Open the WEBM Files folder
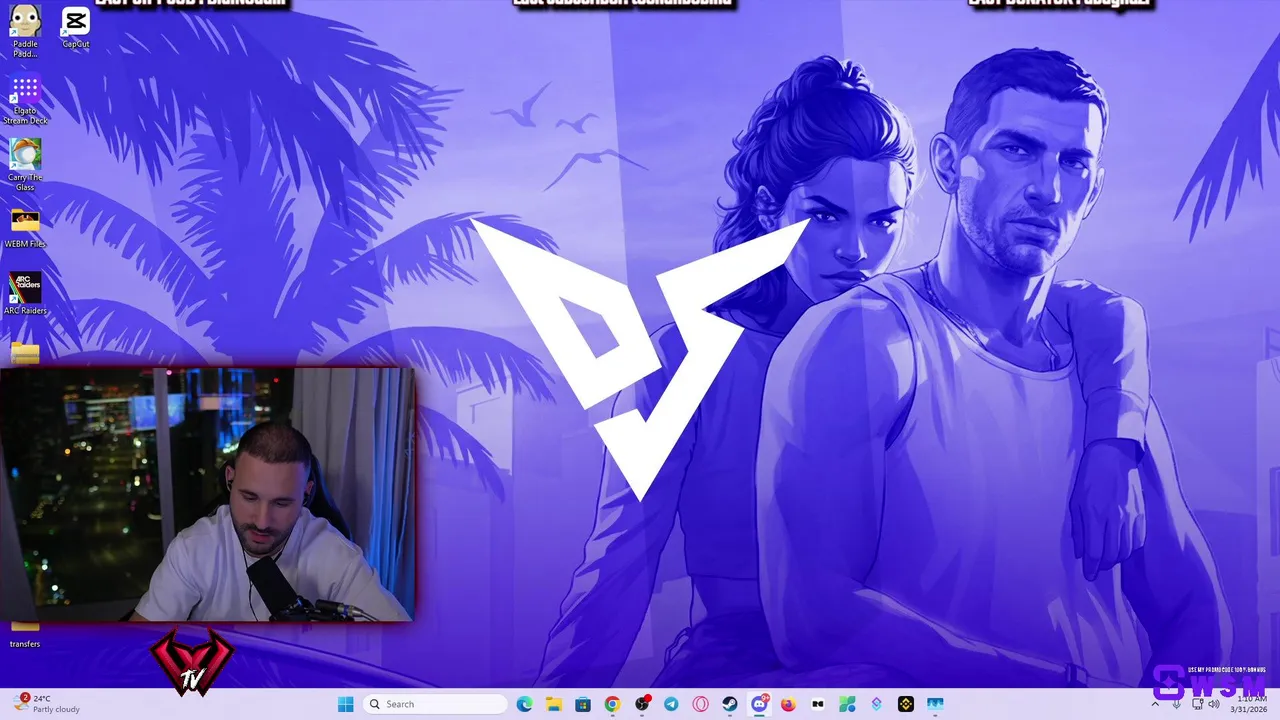This screenshot has height=720, width=1280. coord(25,228)
